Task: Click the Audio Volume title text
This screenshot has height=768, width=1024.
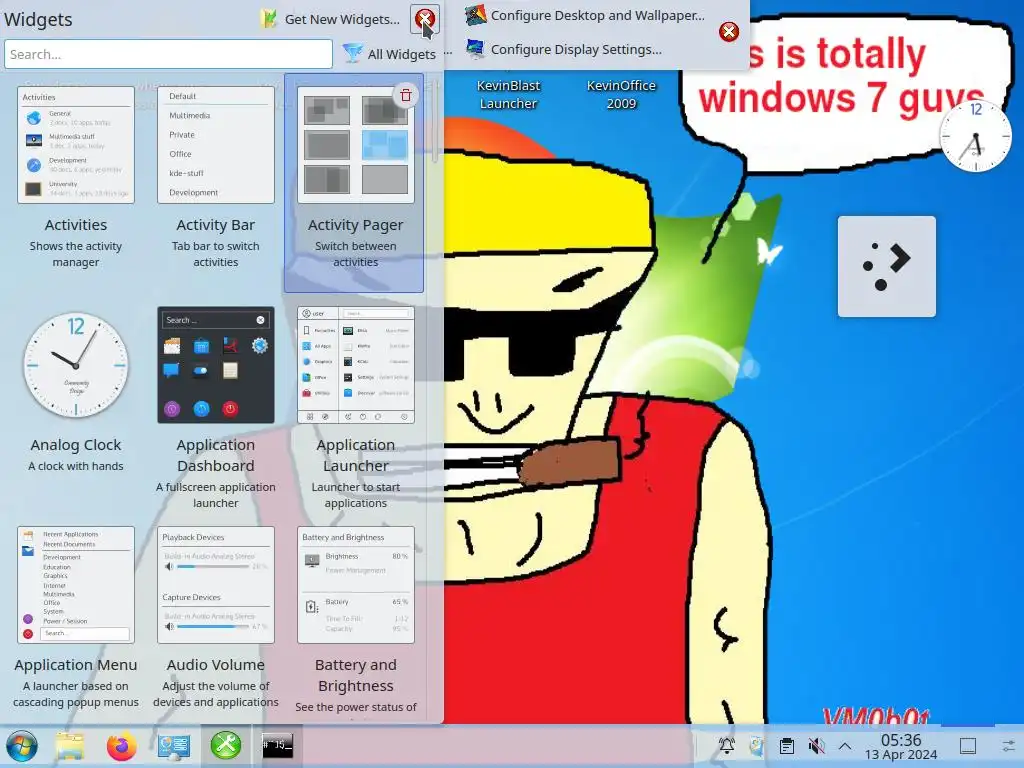Action: (216, 665)
